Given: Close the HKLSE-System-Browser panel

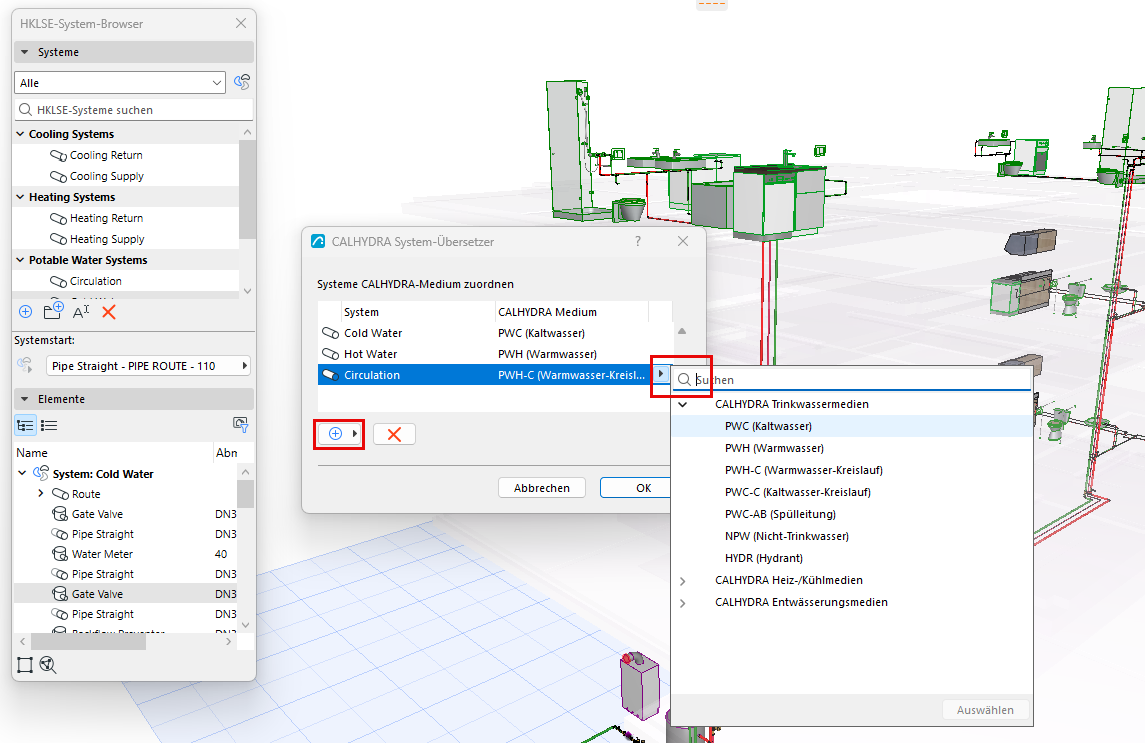Looking at the screenshot, I should (x=241, y=23).
